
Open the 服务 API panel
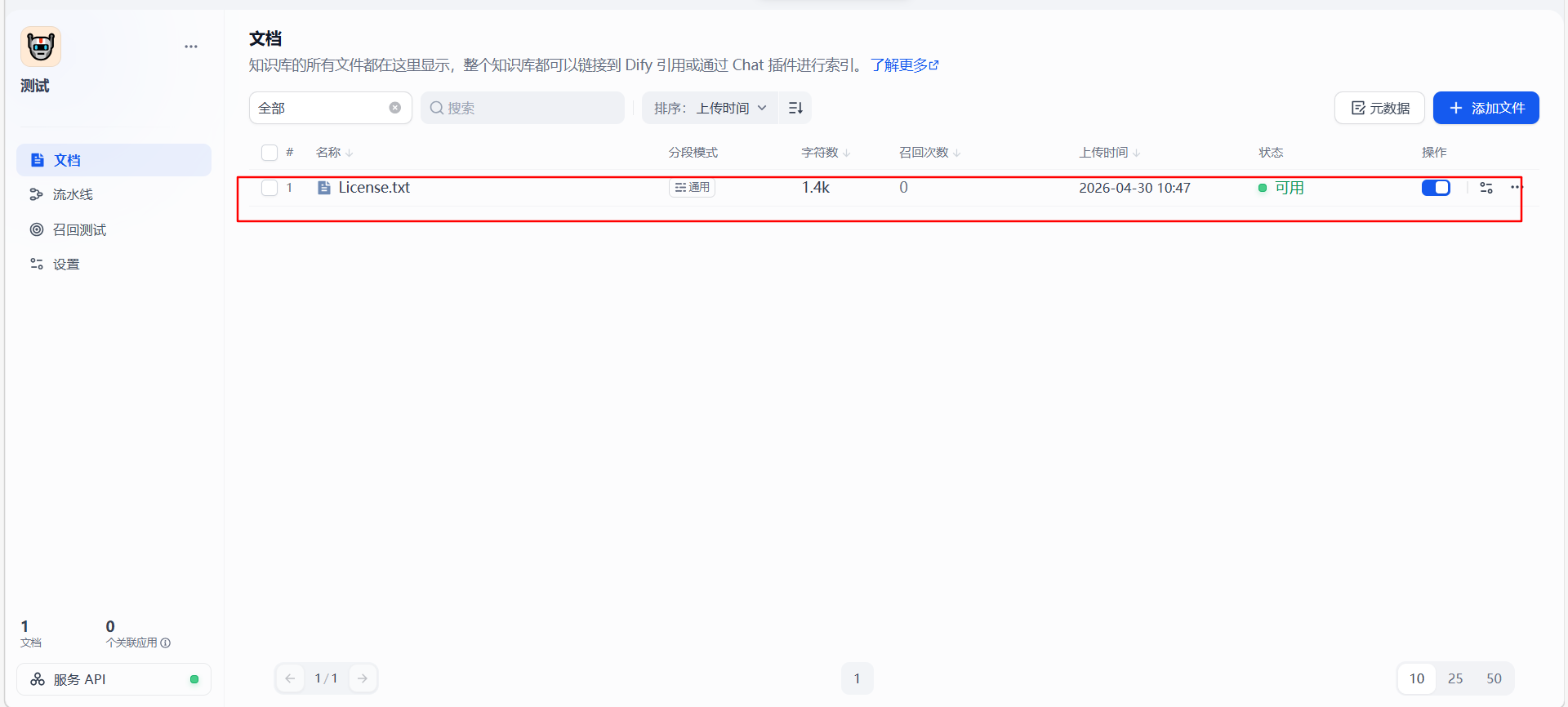tap(114, 679)
